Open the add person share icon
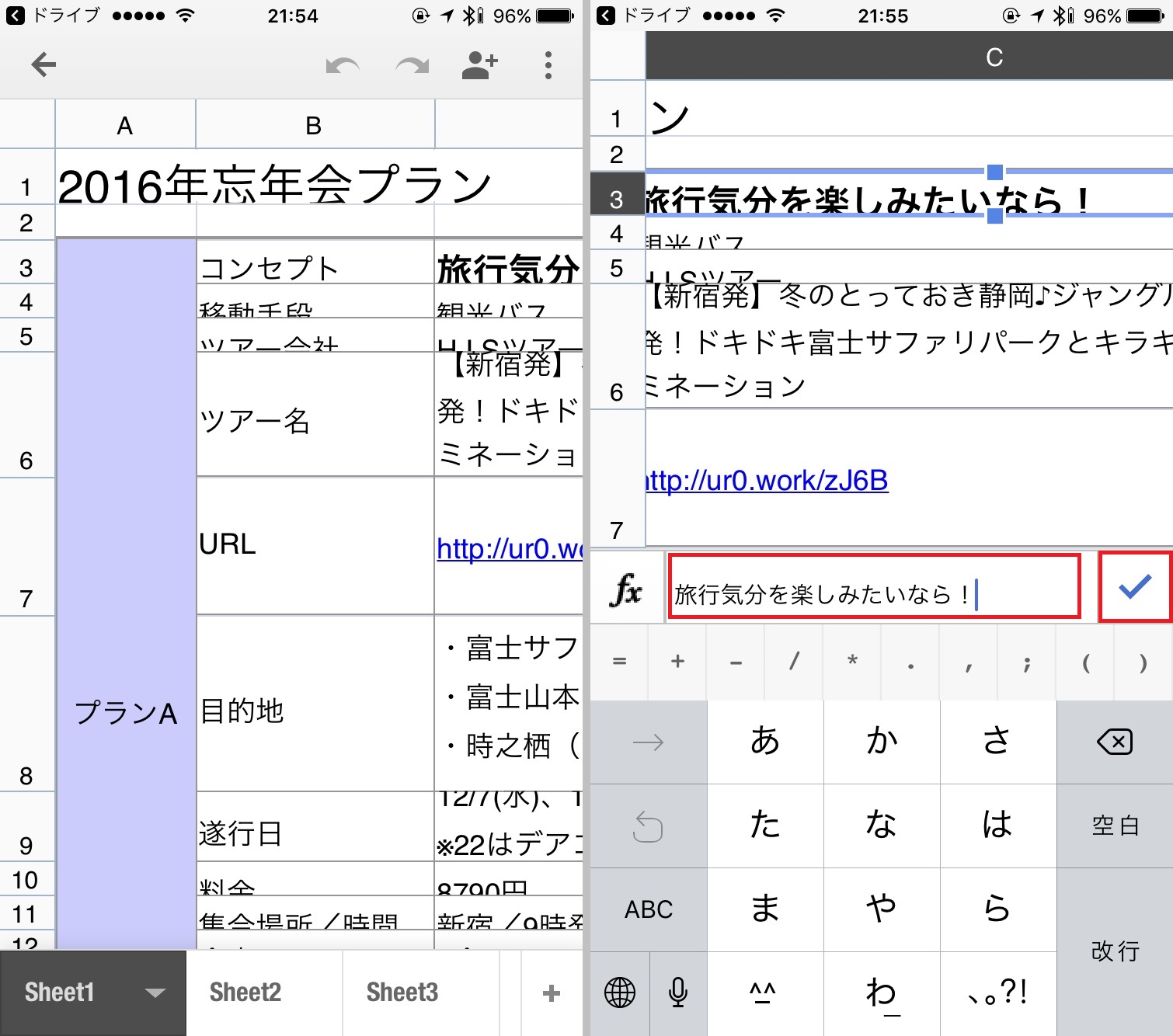Viewport: 1173px width, 1036px height. (x=479, y=66)
